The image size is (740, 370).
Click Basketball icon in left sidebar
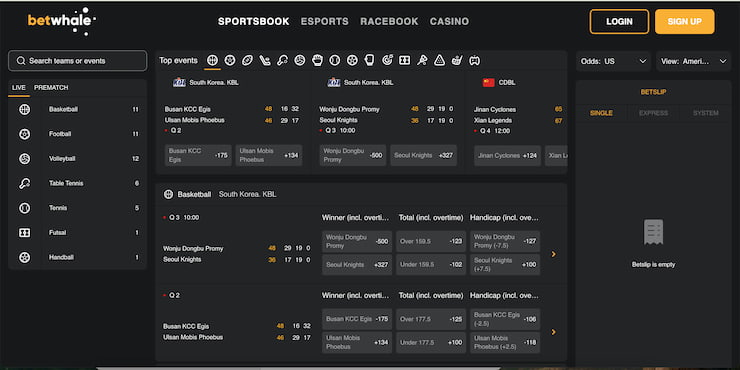pyautogui.click(x=25, y=109)
